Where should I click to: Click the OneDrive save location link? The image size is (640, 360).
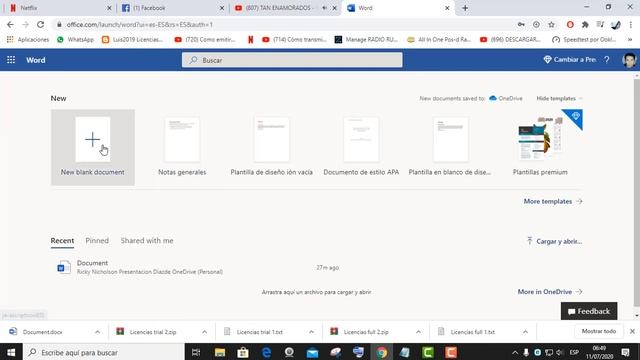pos(506,98)
